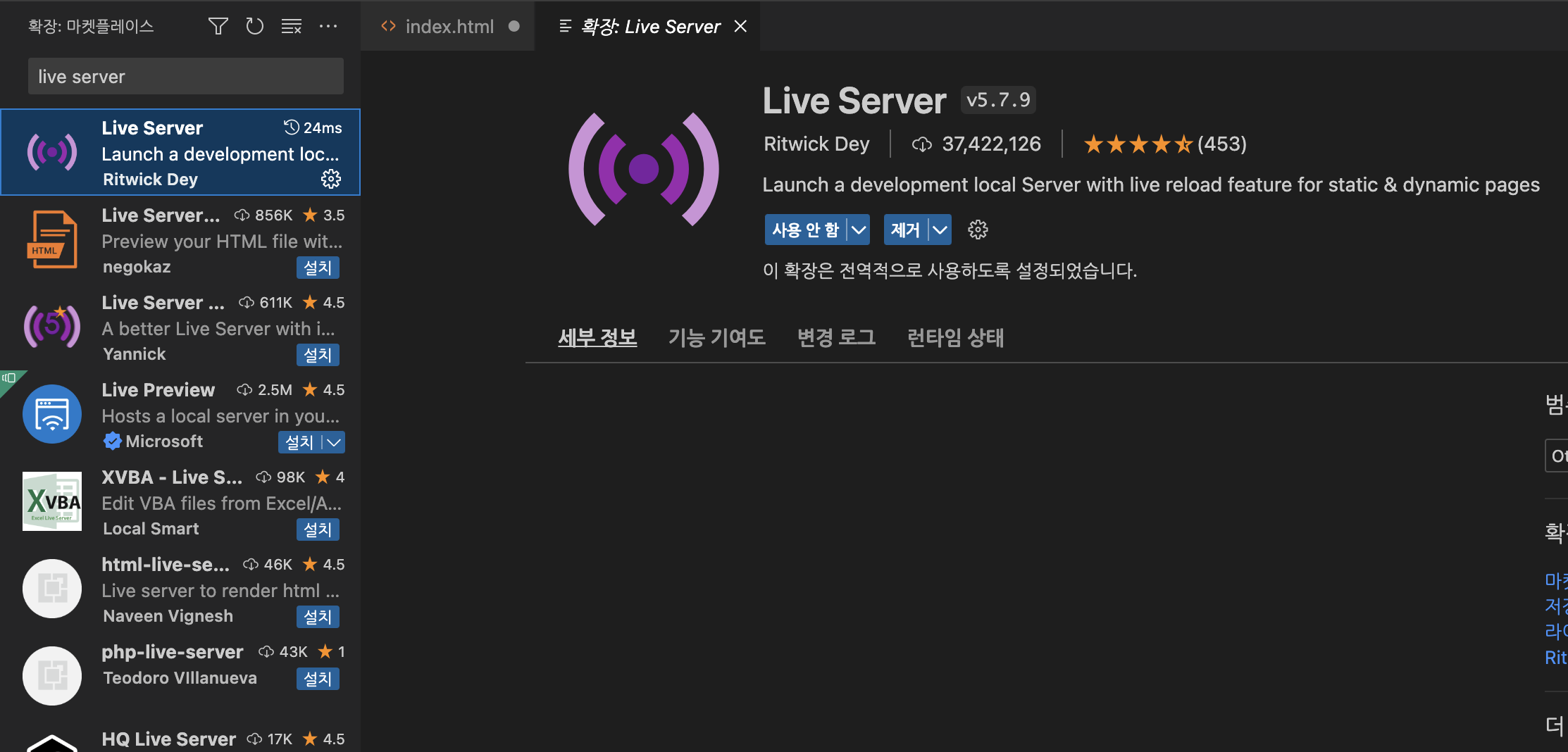Click the v5.7.9 version badge
Image resolution: width=1568 pixels, height=752 pixels.
[x=998, y=100]
